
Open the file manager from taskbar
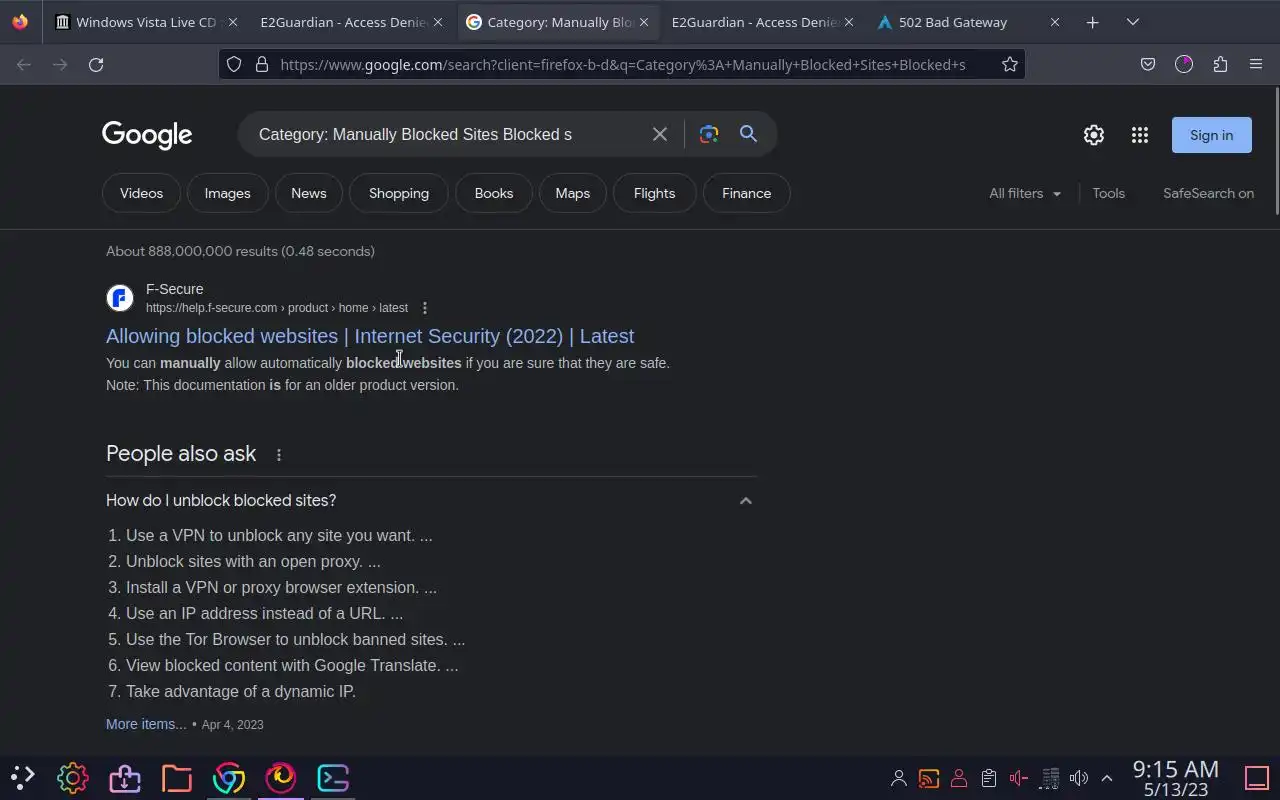[x=177, y=777]
